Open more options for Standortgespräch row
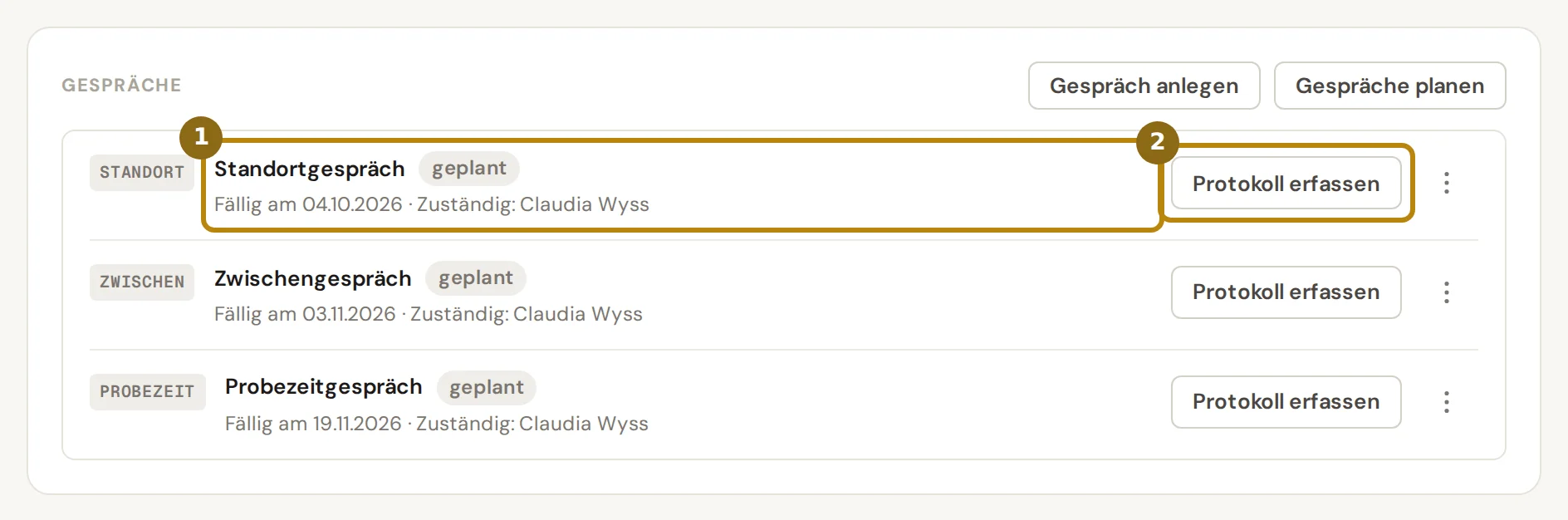Screen dimensions: 1568x520 point(1446,183)
